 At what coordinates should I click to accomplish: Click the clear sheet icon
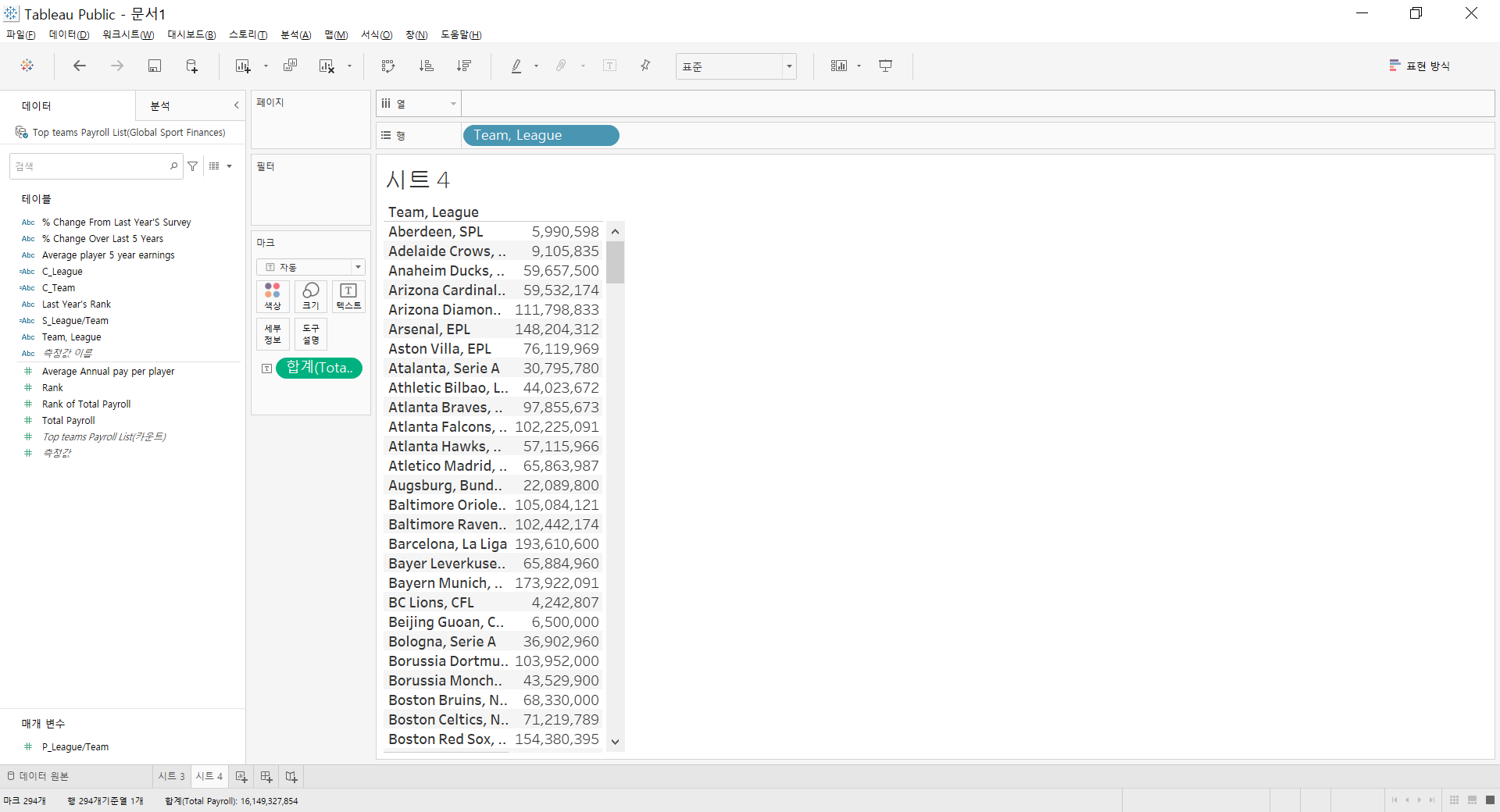pos(327,66)
